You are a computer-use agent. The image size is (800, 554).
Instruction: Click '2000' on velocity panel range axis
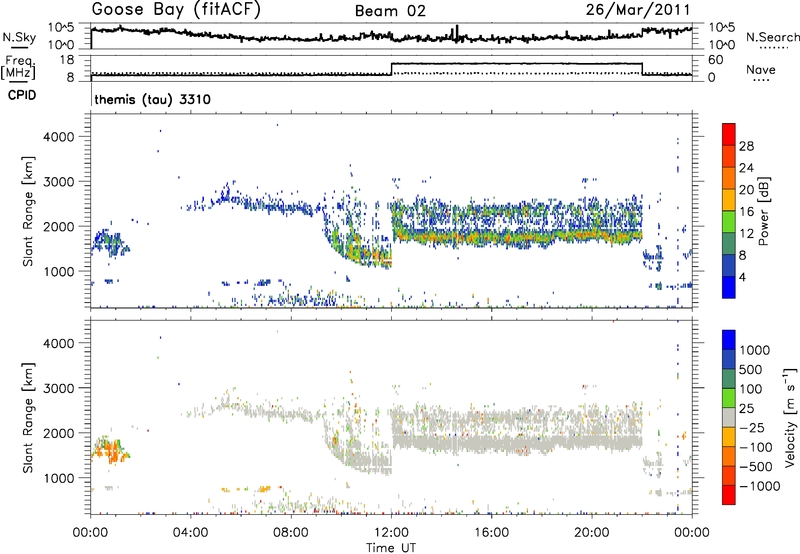click(59, 433)
